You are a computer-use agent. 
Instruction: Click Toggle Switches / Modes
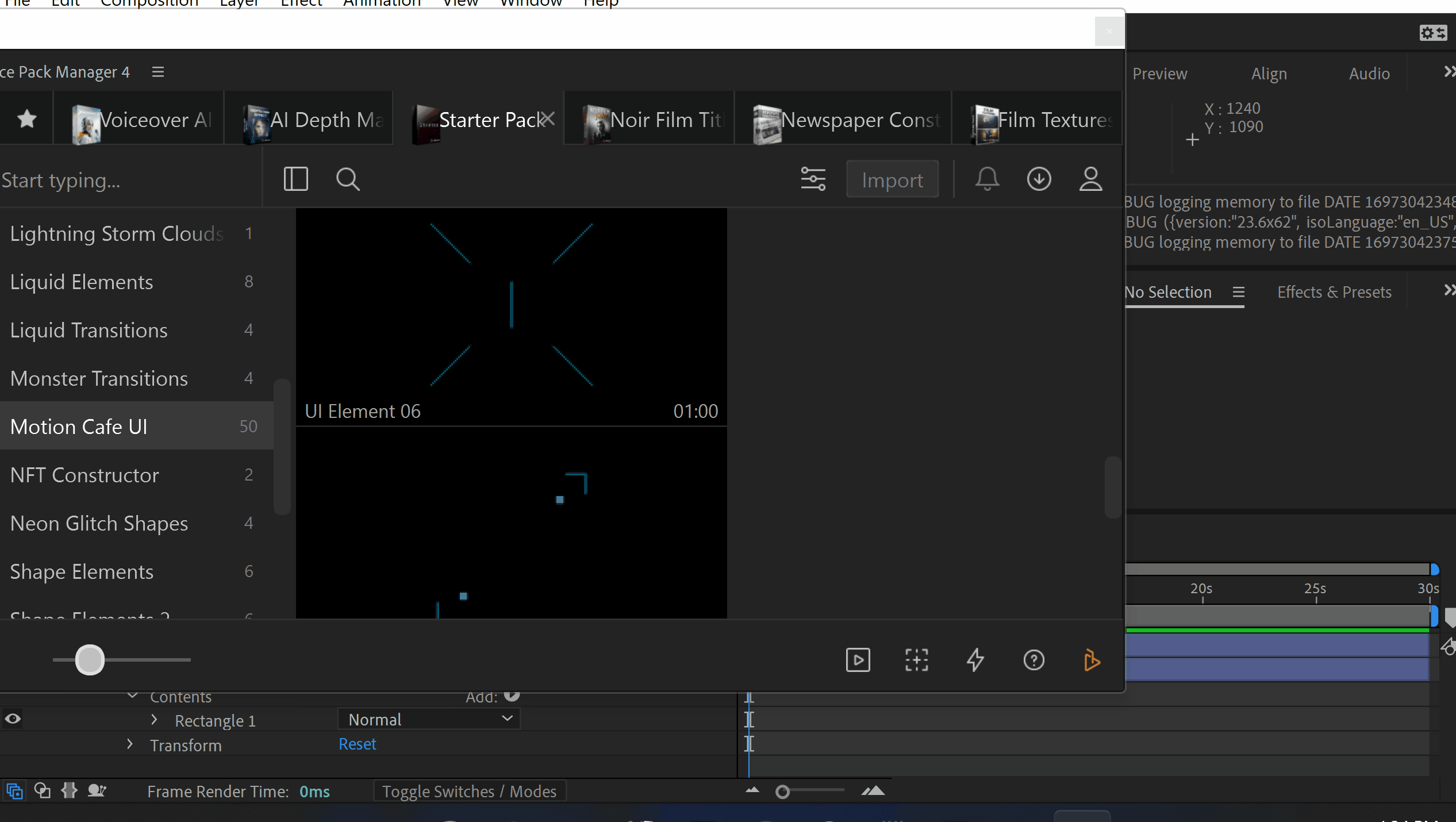pos(469,792)
